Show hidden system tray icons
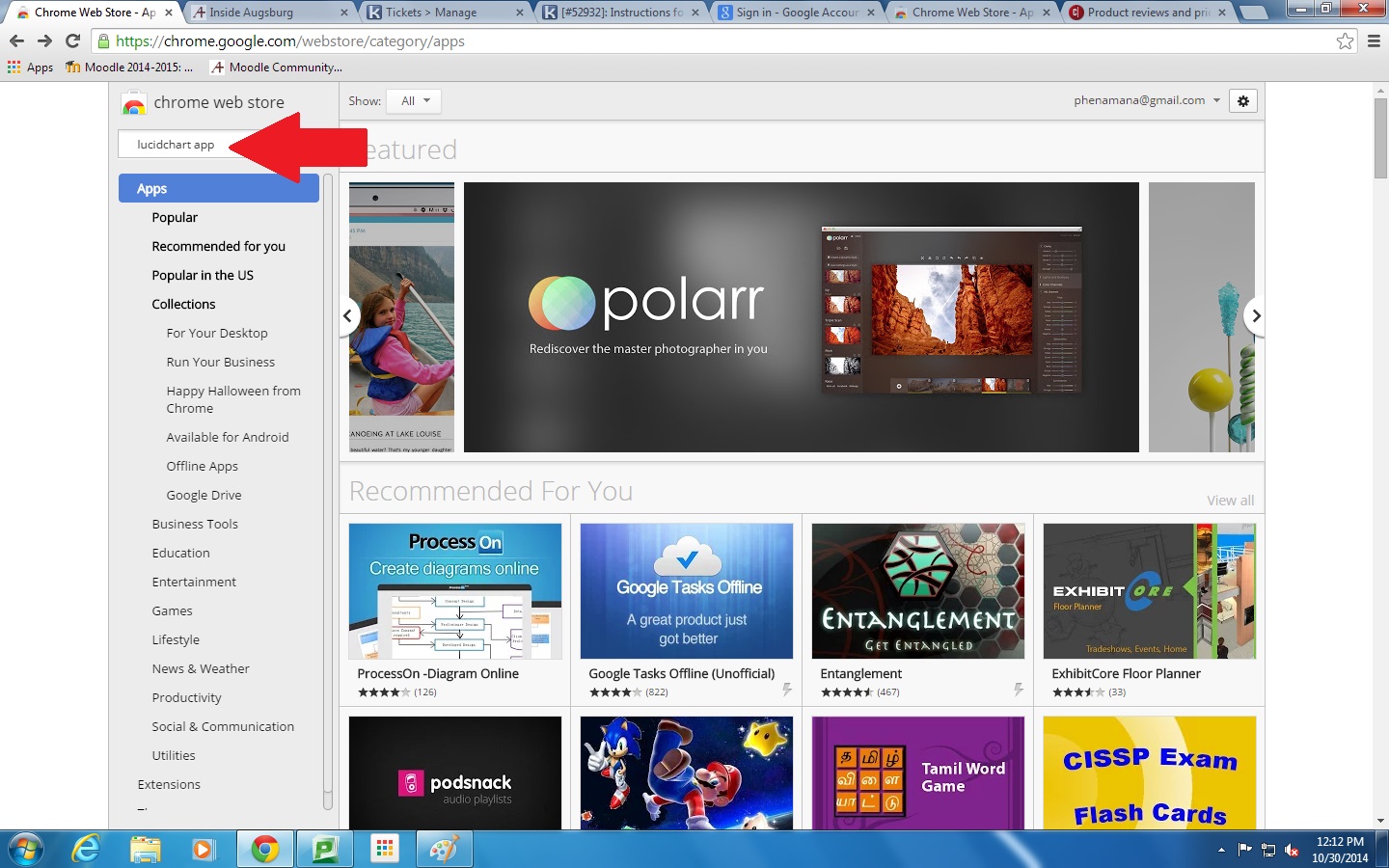This screenshot has height=868, width=1389. (1221, 850)
